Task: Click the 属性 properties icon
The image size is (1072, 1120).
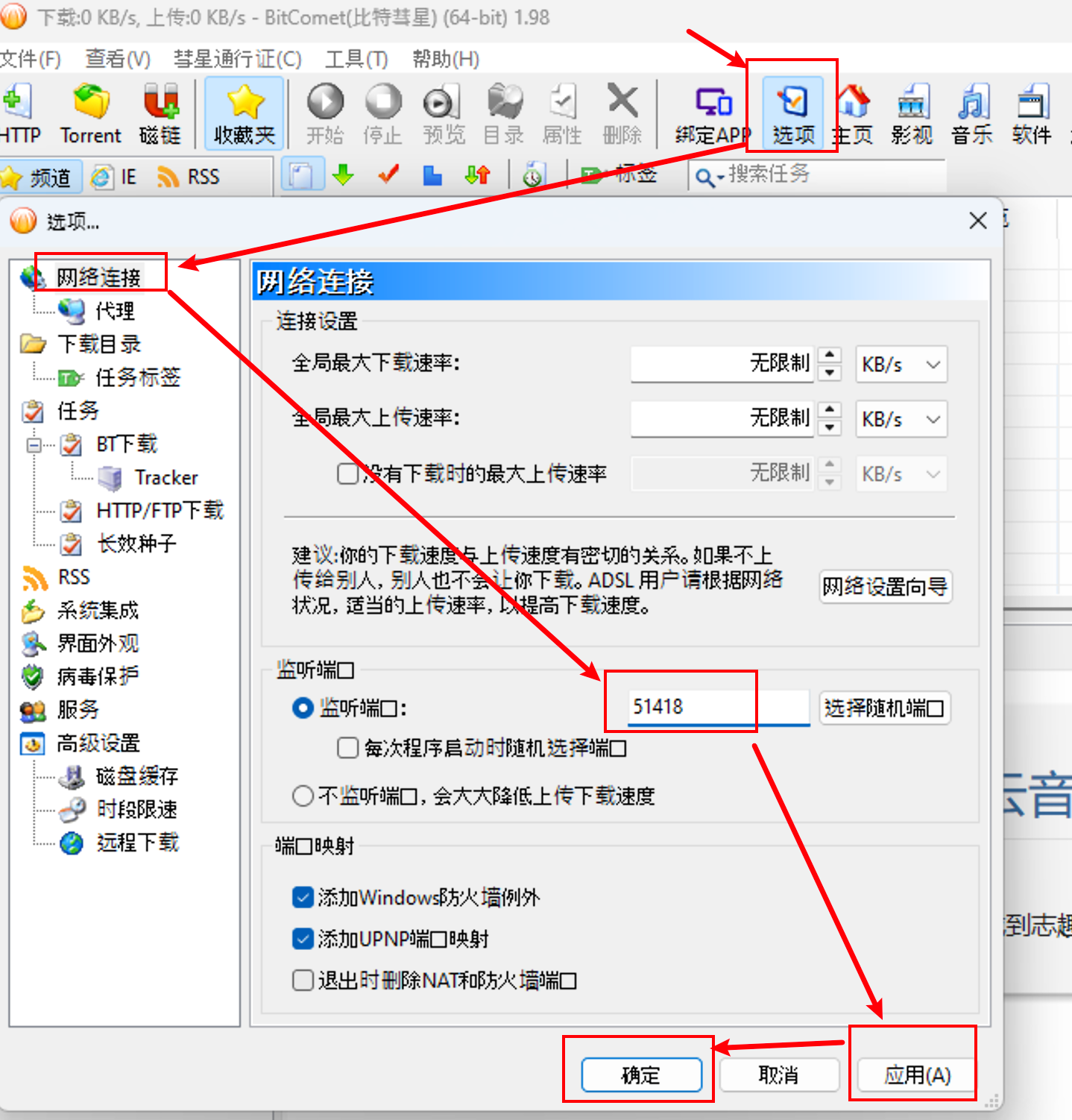Action: (562, 114)
